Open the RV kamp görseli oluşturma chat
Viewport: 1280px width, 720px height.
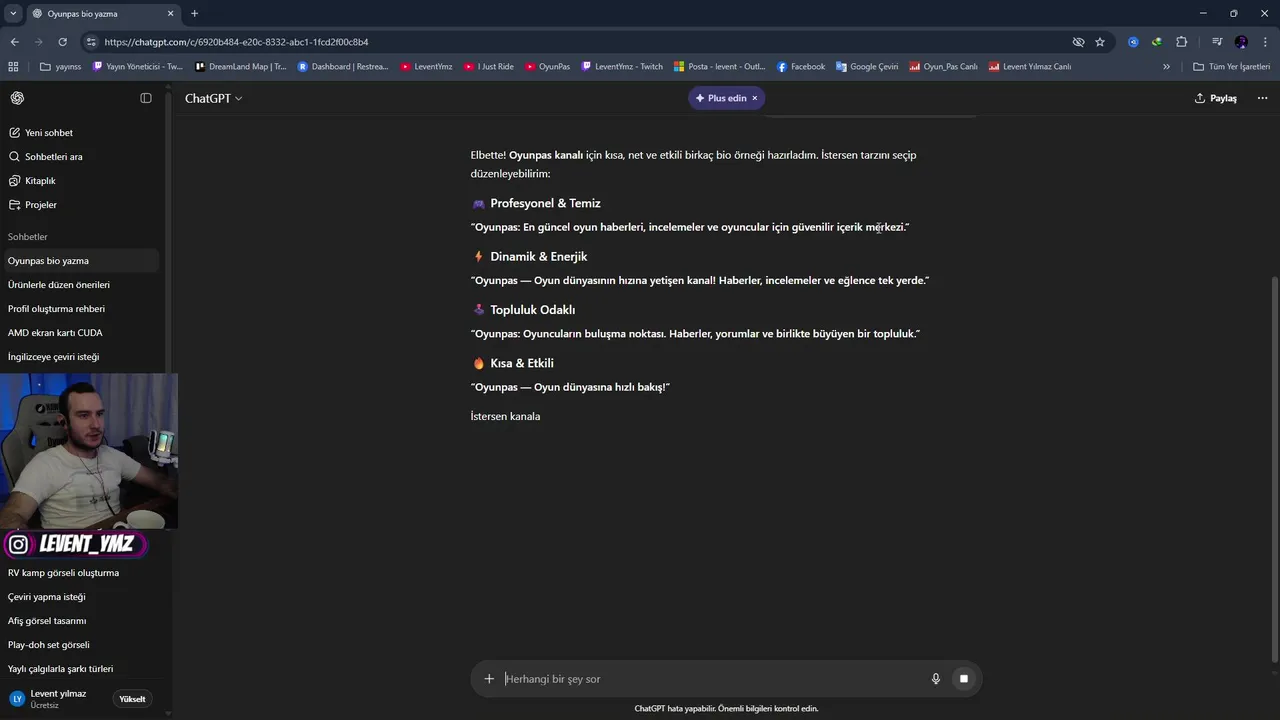click(x=80, y=573)
